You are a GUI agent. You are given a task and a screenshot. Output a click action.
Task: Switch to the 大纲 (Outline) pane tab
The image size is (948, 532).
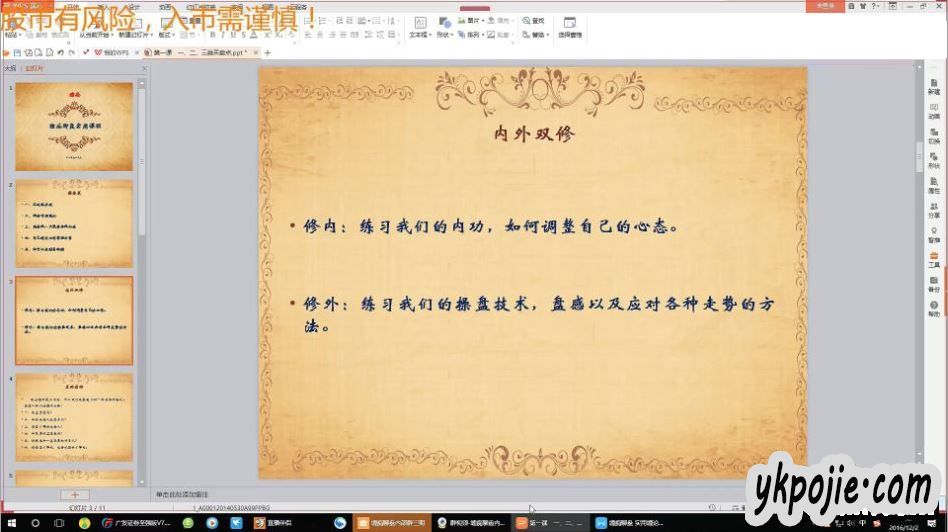pos(10,68)
